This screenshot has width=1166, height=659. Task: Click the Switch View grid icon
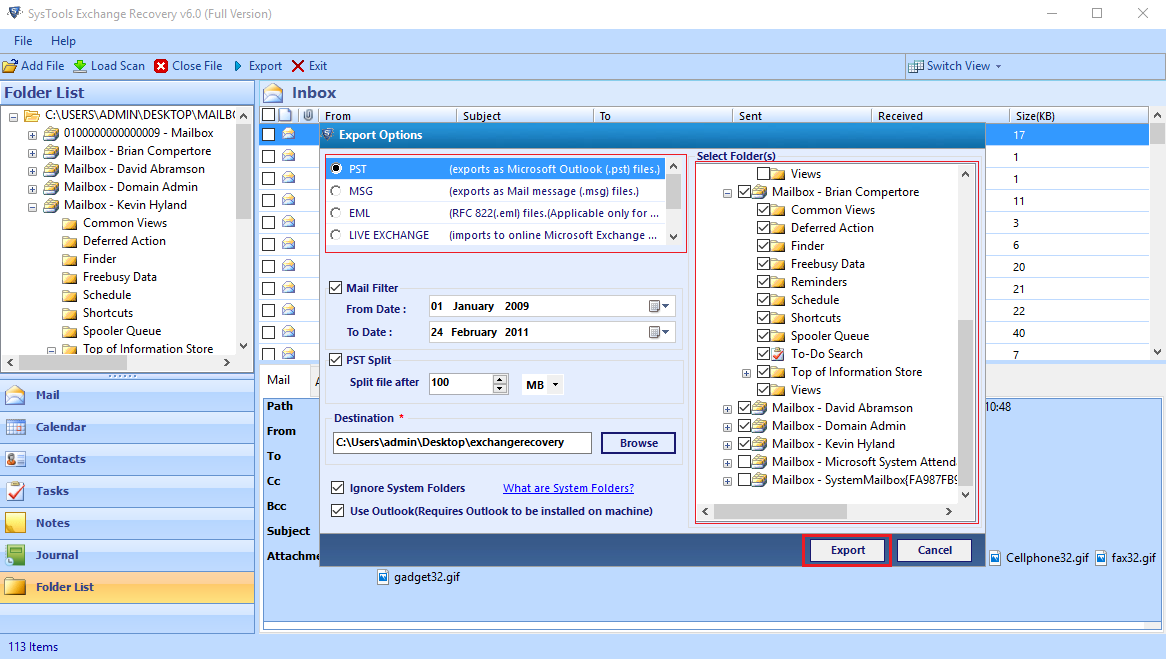click(916, 66)
